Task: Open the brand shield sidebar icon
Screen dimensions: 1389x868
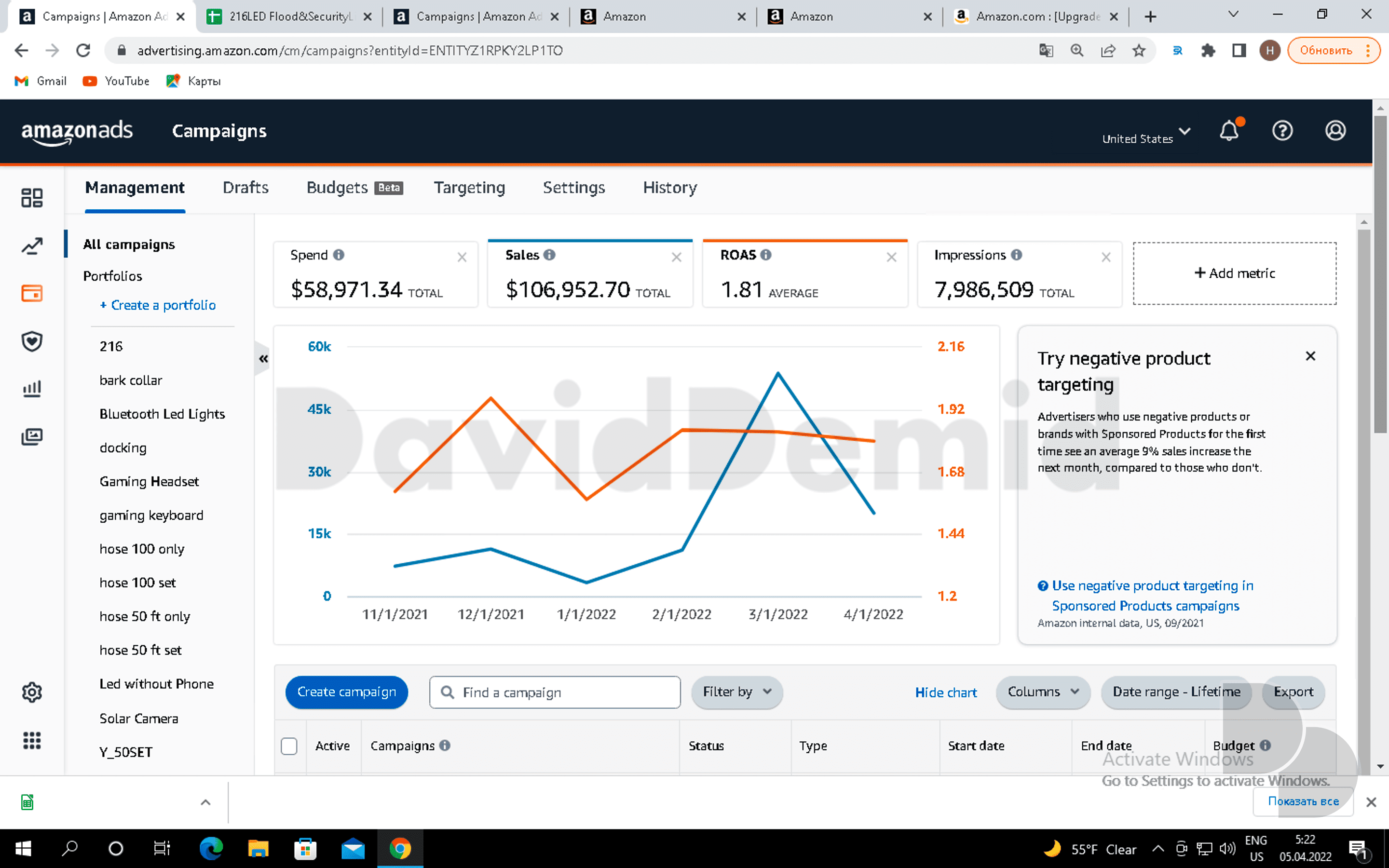Action: [x=32, y=341]
